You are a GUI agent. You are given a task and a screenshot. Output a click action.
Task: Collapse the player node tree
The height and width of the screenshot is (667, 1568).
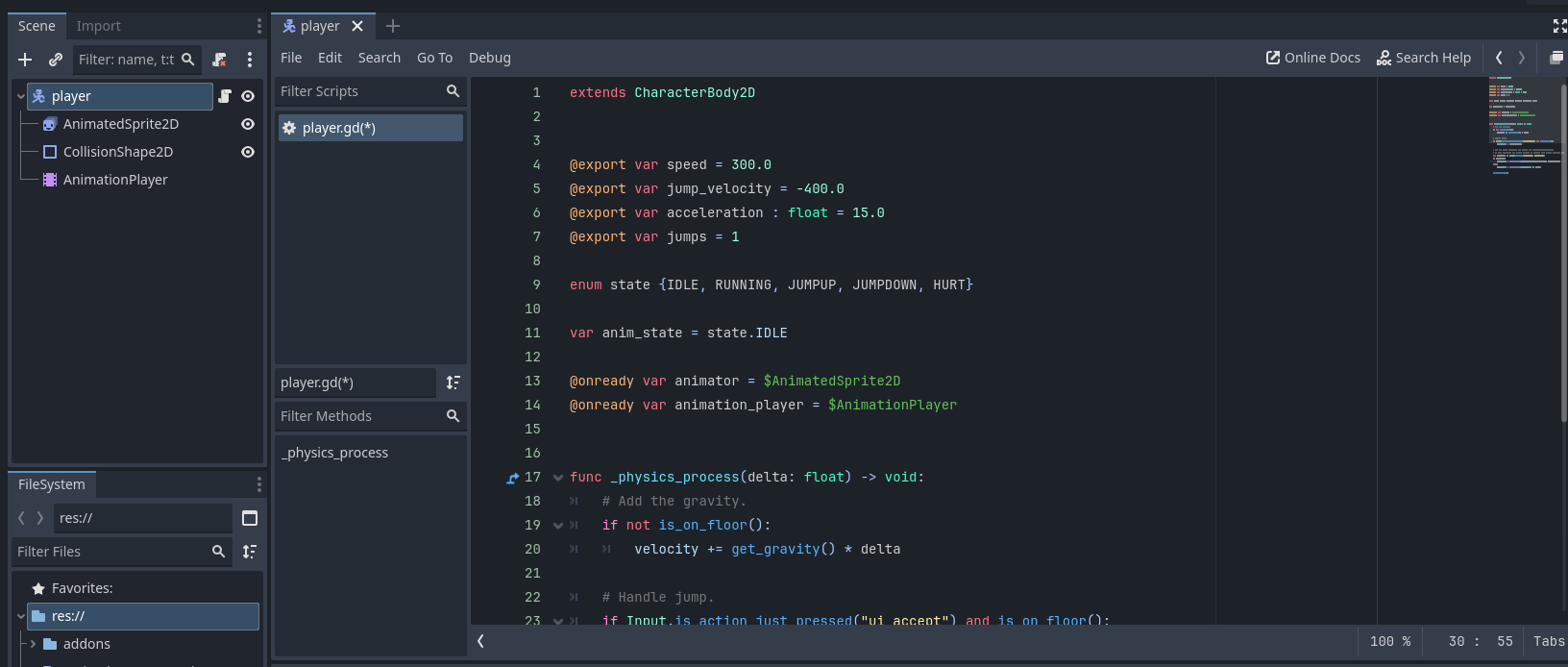[20, 96]
